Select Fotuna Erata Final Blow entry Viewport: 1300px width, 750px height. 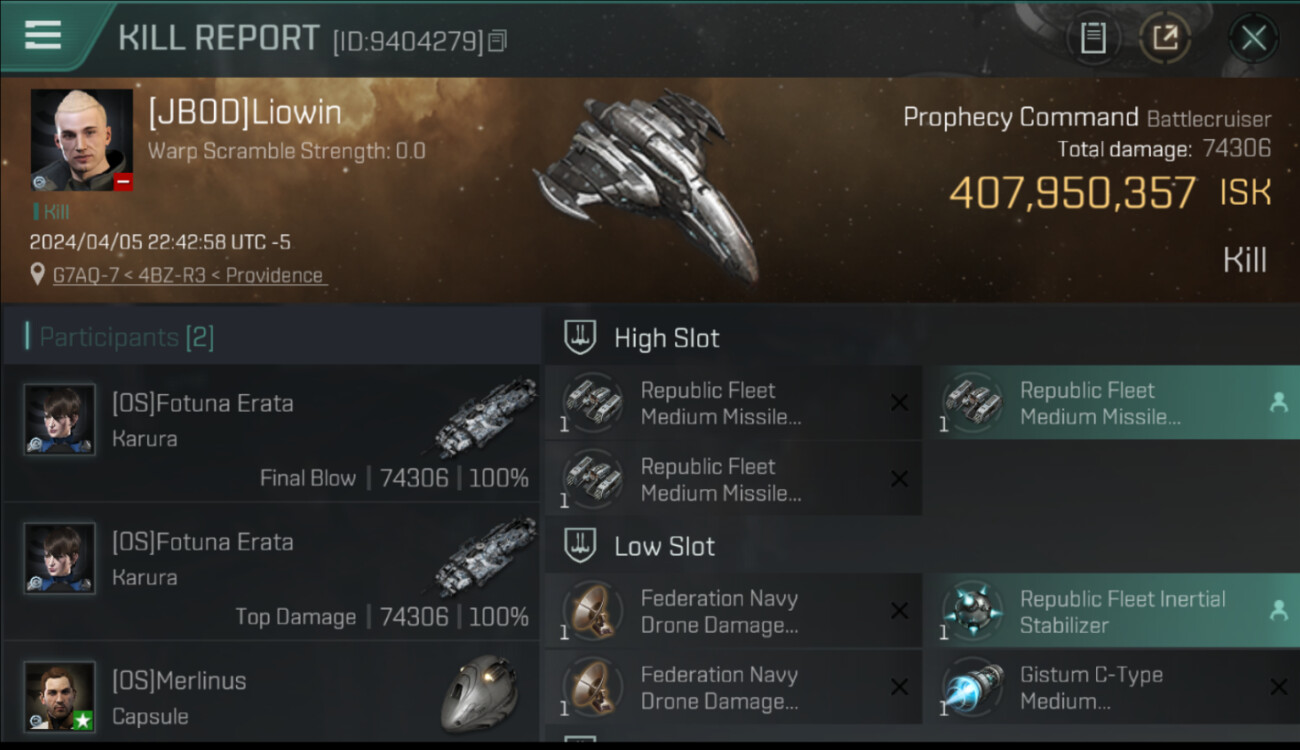pyautogui.click(x=271, y=433)
